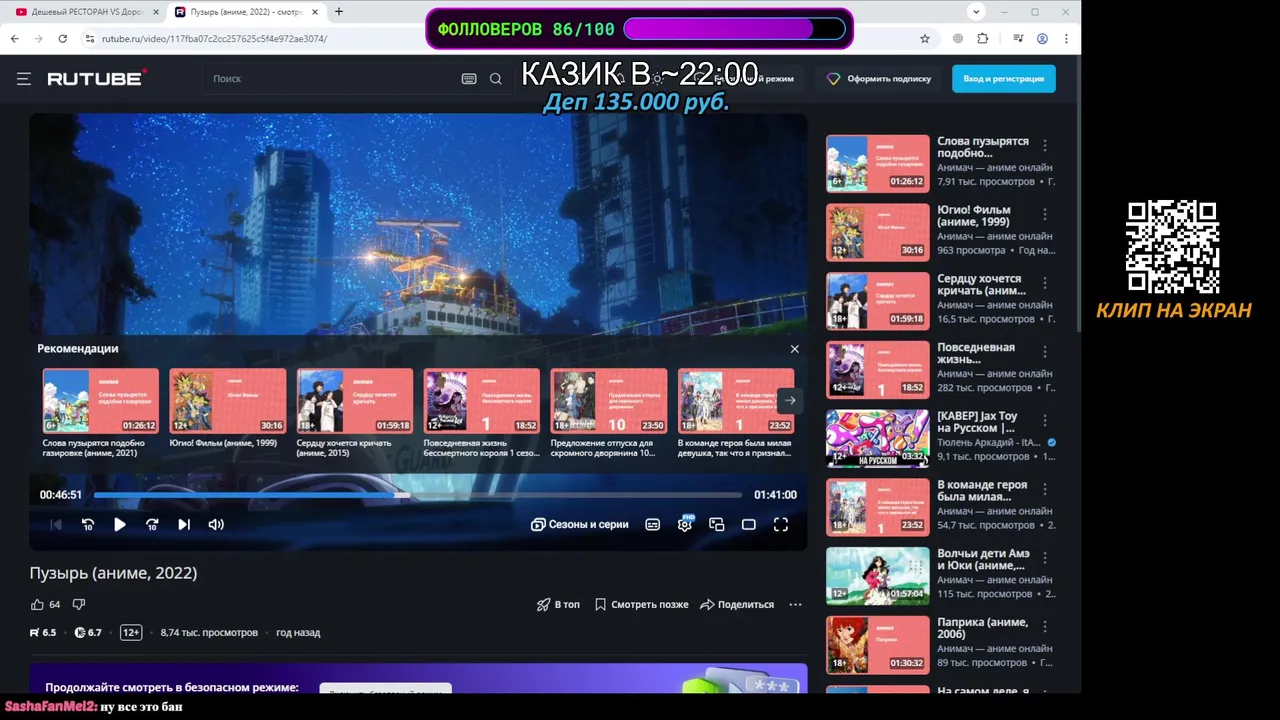Dislike the video (thumbs down)
Screen dimensions: 1280x720
(79, 604)
